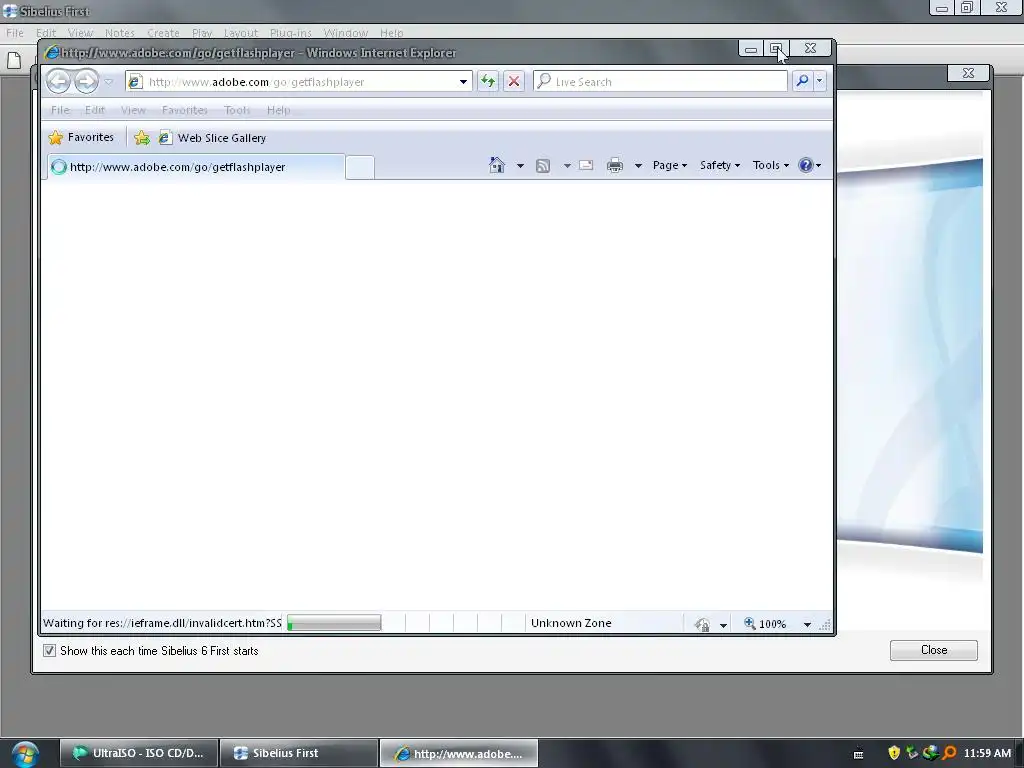Viewport: 1024px width, 768px height.
Task: Open the Play menu in Sibelius First
Action: (x=202, y=33)
